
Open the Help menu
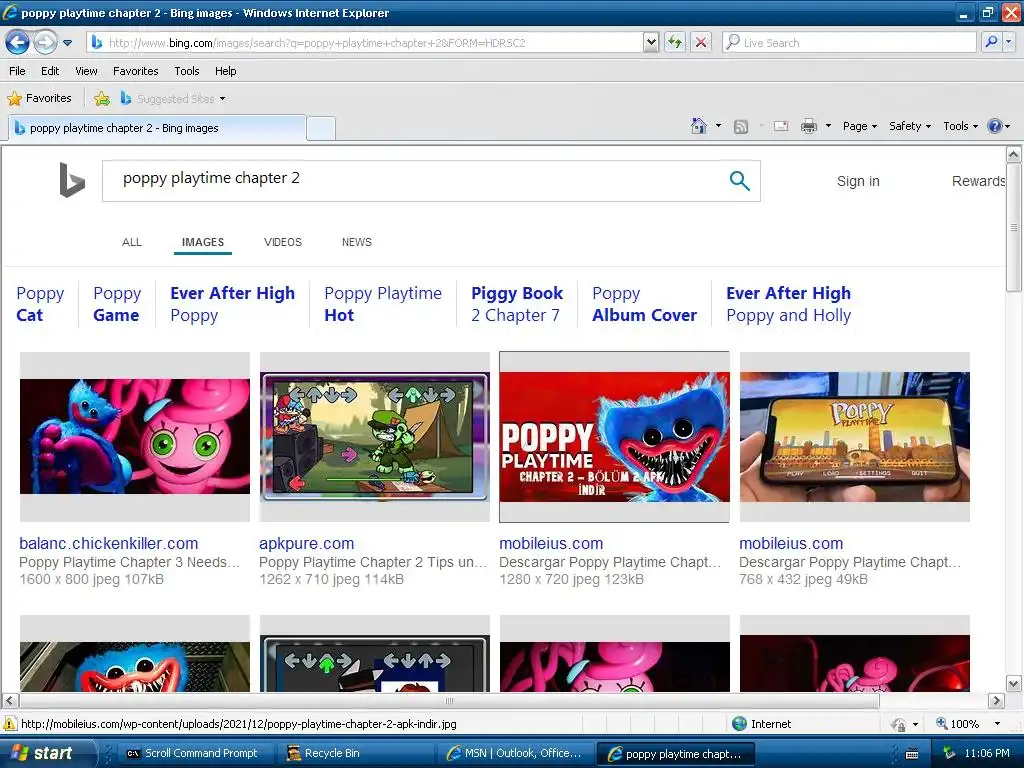coord(225,71)
